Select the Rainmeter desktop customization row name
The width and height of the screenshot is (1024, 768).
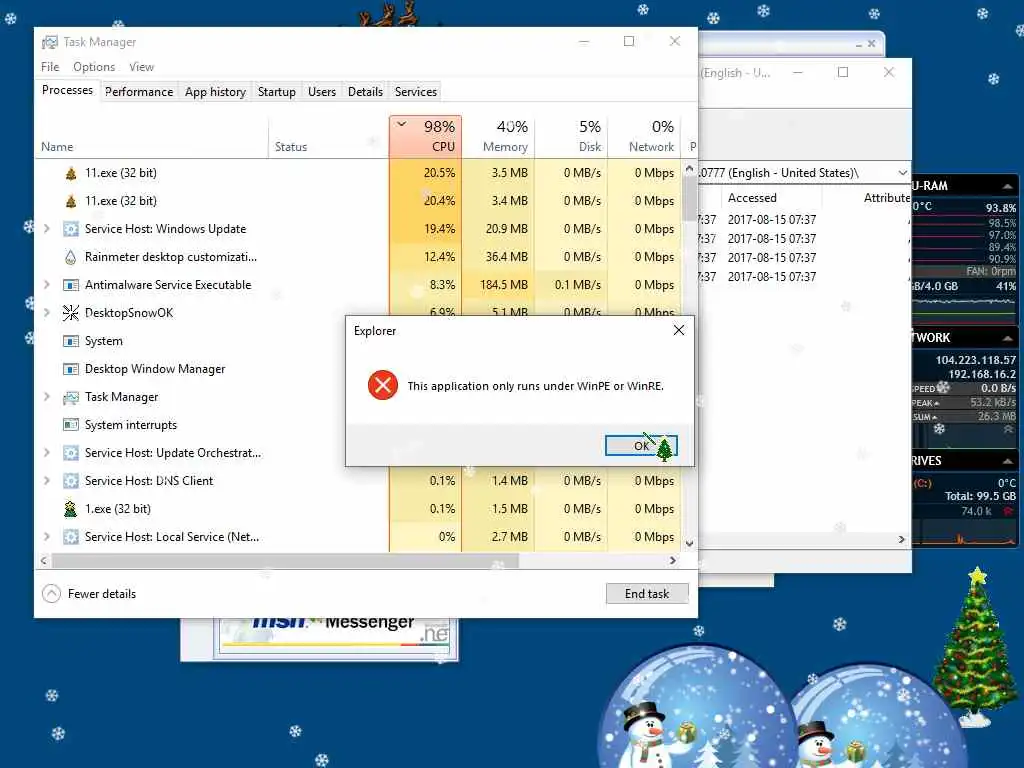[x=170, y=257]
